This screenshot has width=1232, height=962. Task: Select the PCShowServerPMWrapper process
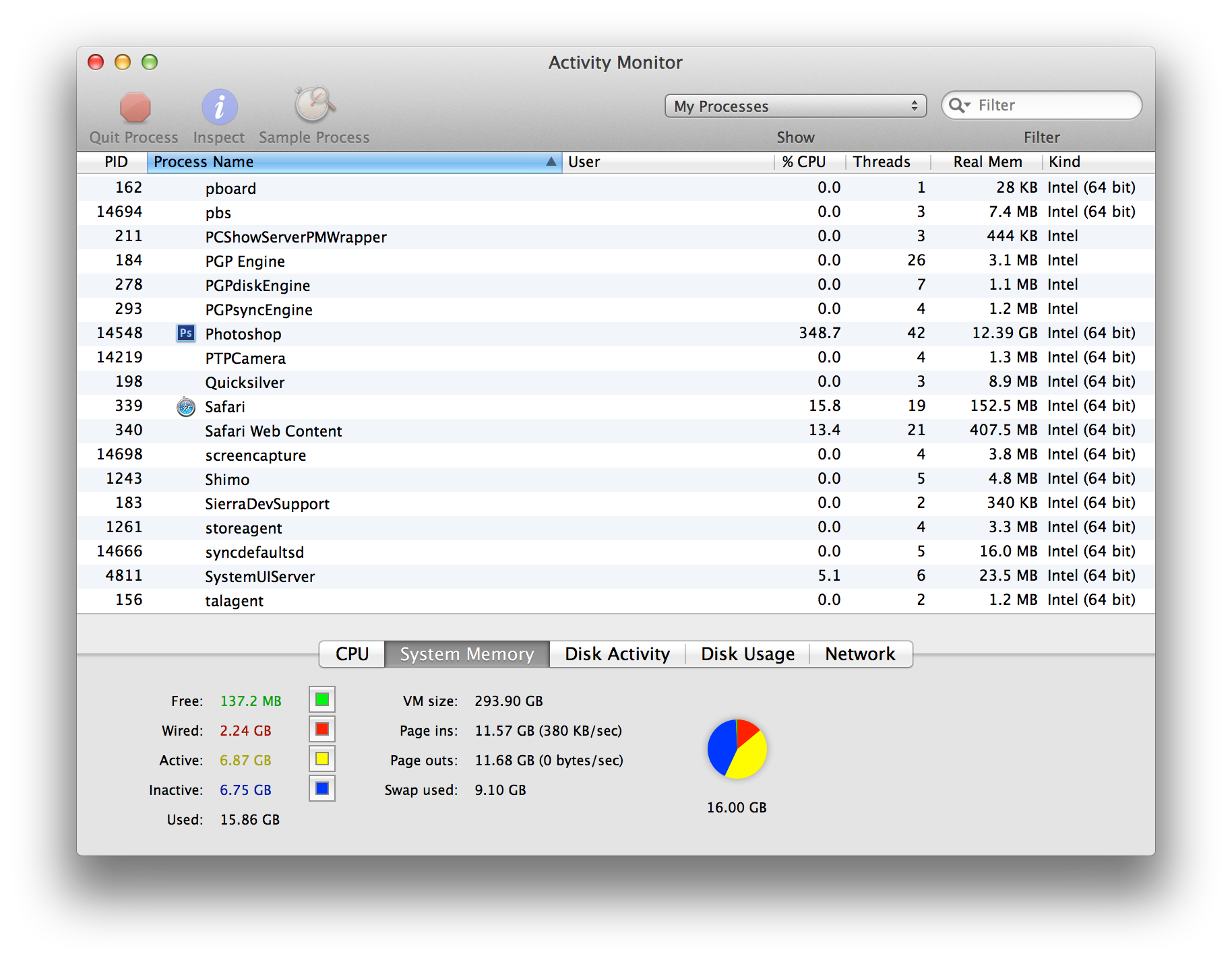coord(296,237)
